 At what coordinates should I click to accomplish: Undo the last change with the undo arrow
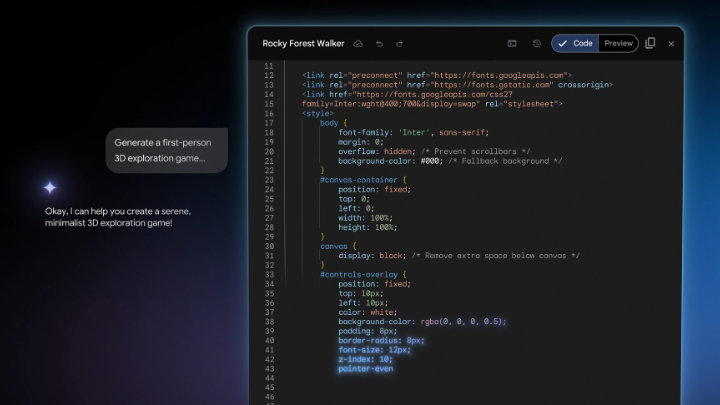(379, 44)
